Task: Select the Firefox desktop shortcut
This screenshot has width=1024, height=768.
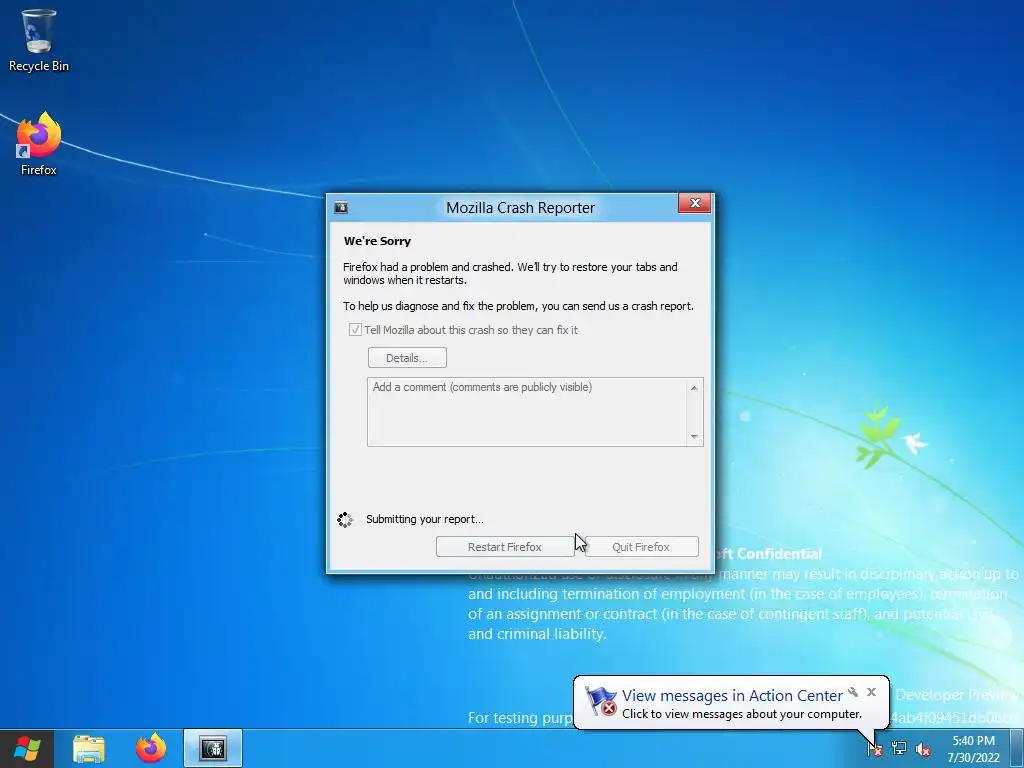Action: point(39,144)
